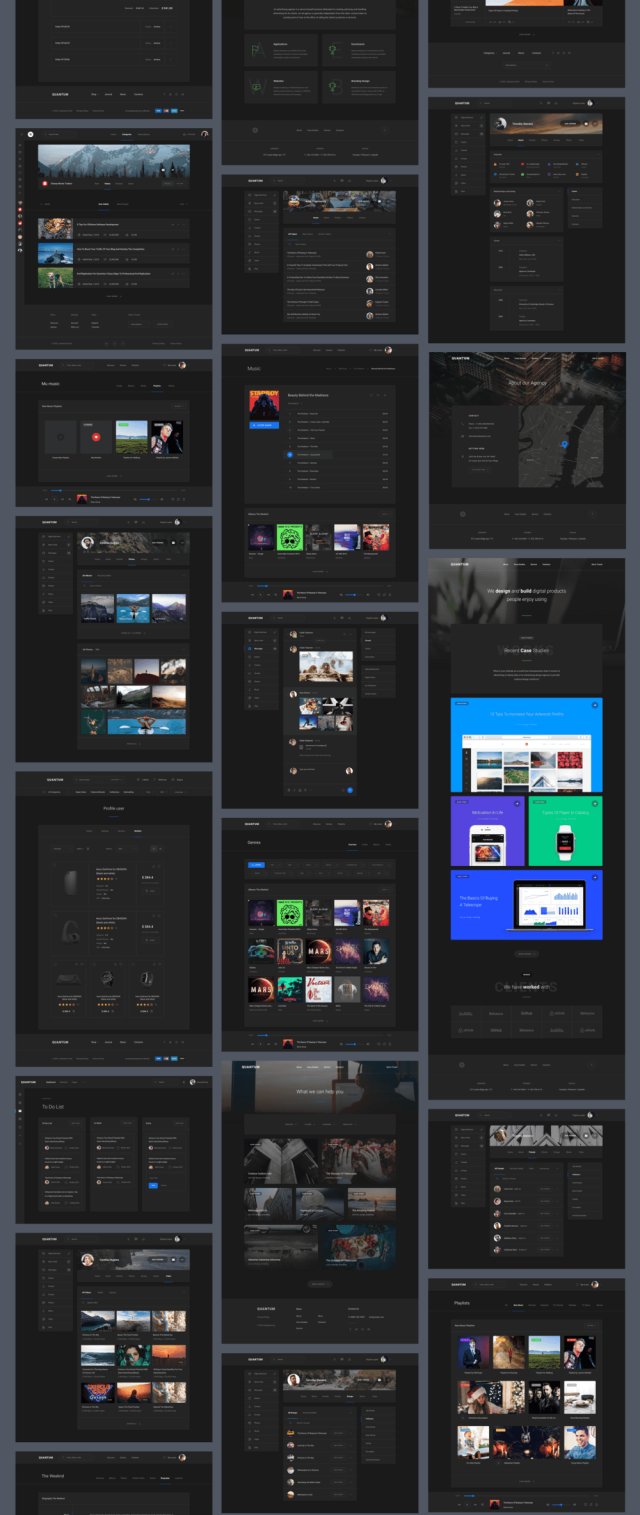Click the blue location pin on the agency map
Screen dimensions: 640x1515
565,442
